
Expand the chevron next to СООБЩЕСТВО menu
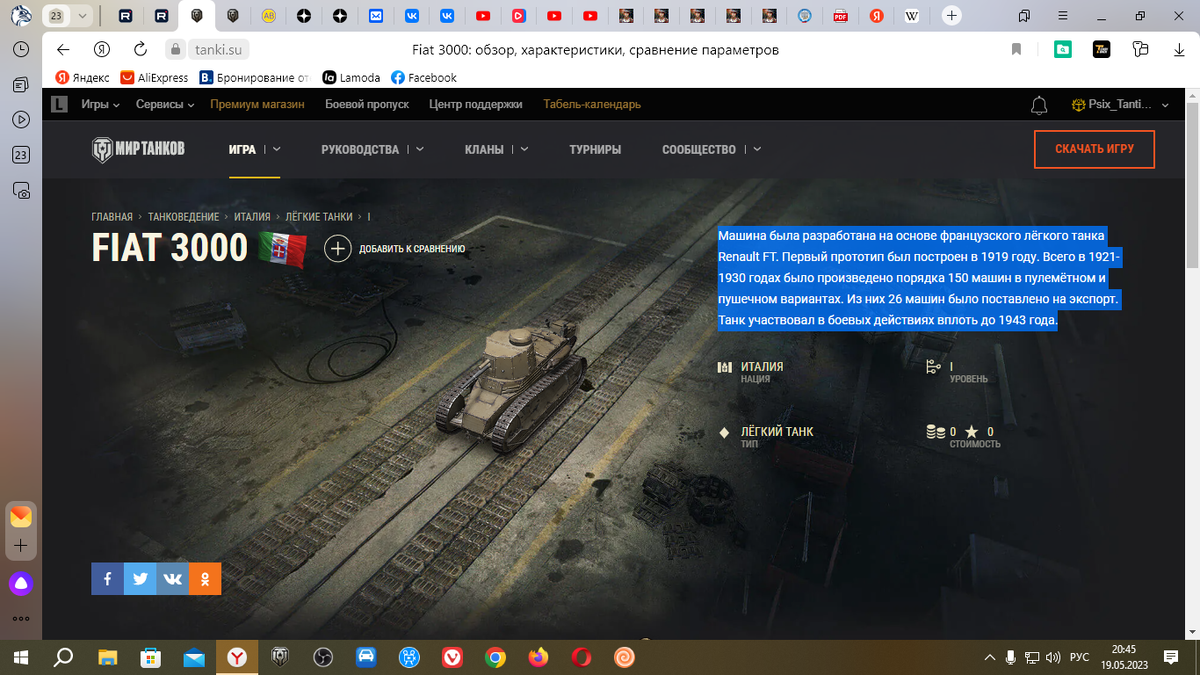757,149
